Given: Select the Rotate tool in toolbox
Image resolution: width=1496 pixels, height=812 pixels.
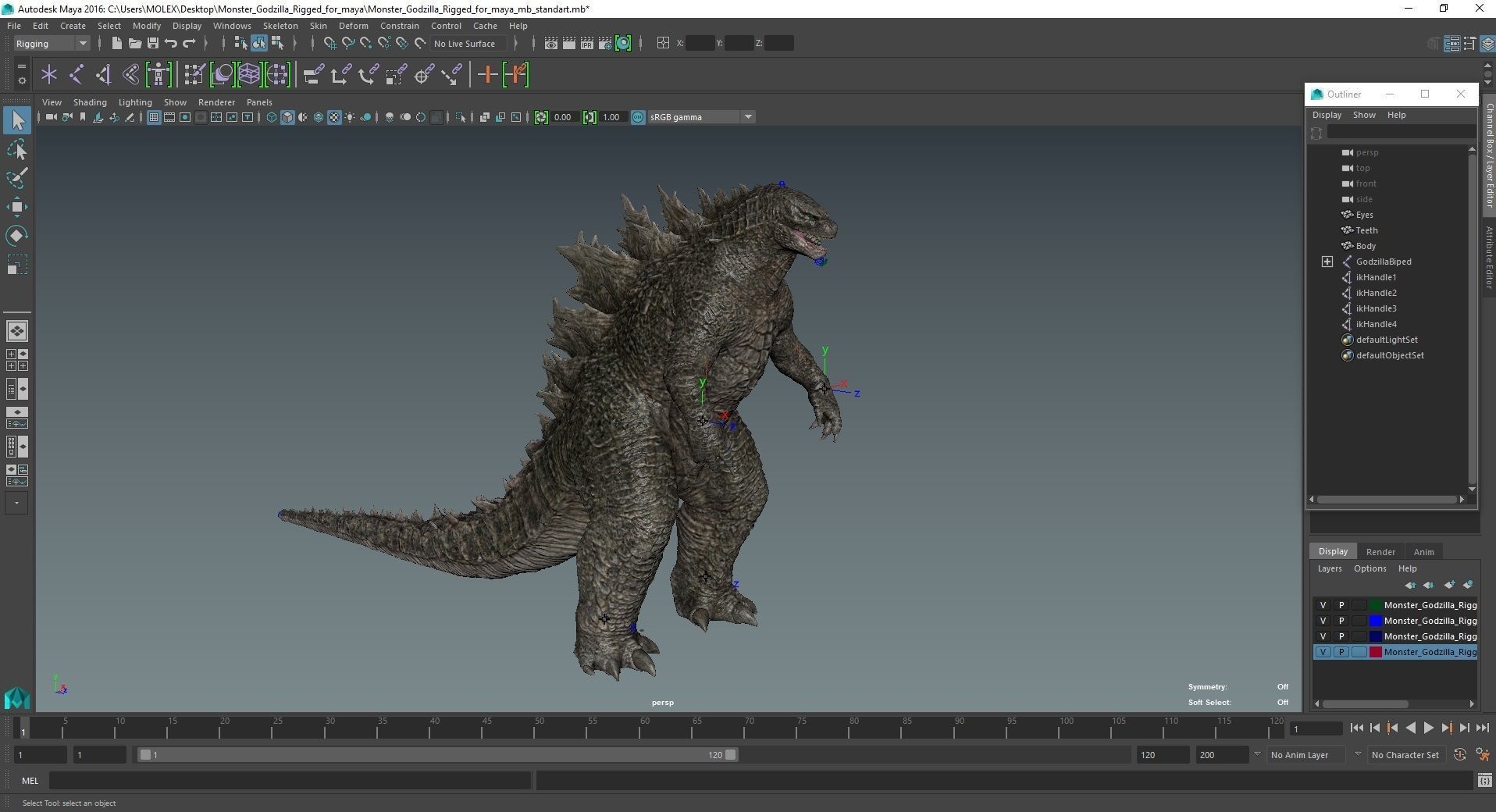Looking at the screenshot, I should point(16,236).
